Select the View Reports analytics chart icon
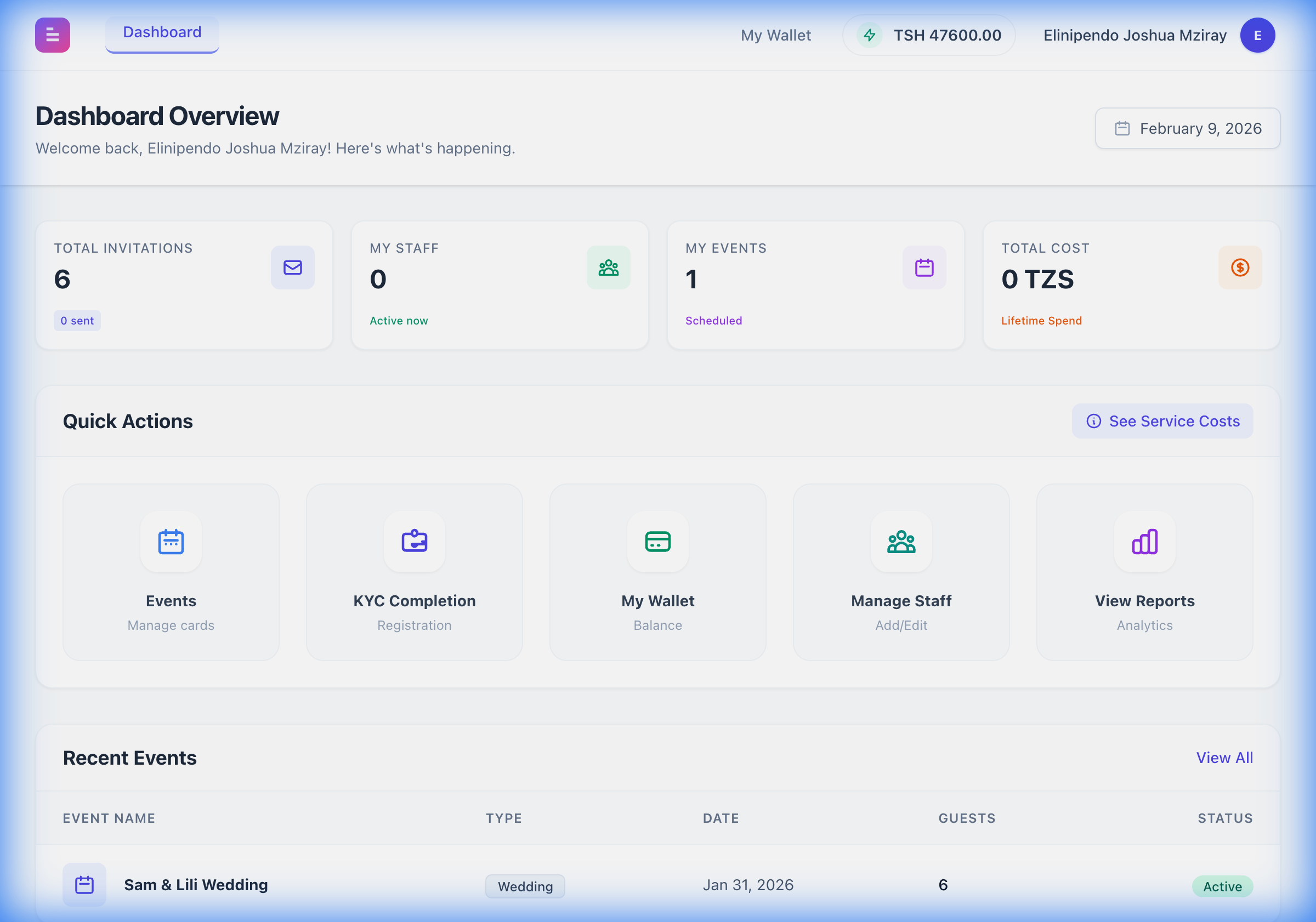Viewport: 1316px width, 922px height. (x=1144, y=542)
